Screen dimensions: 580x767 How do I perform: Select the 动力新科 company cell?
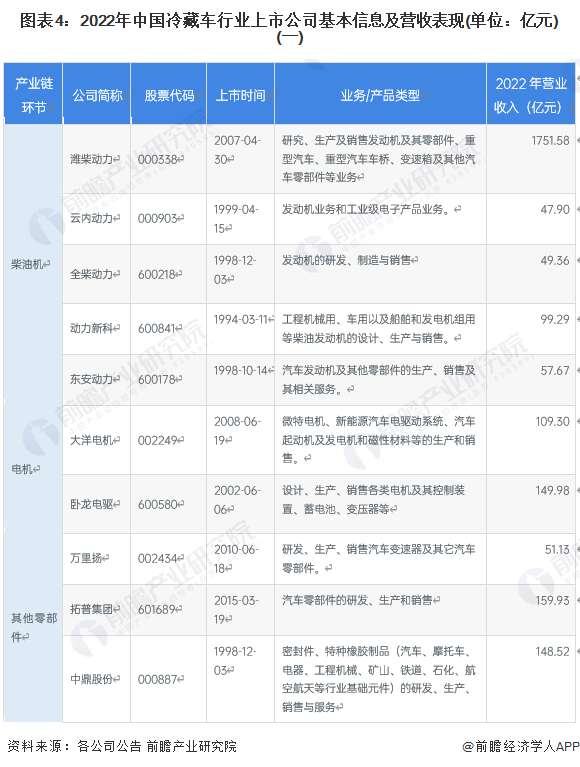coord(94,328)
